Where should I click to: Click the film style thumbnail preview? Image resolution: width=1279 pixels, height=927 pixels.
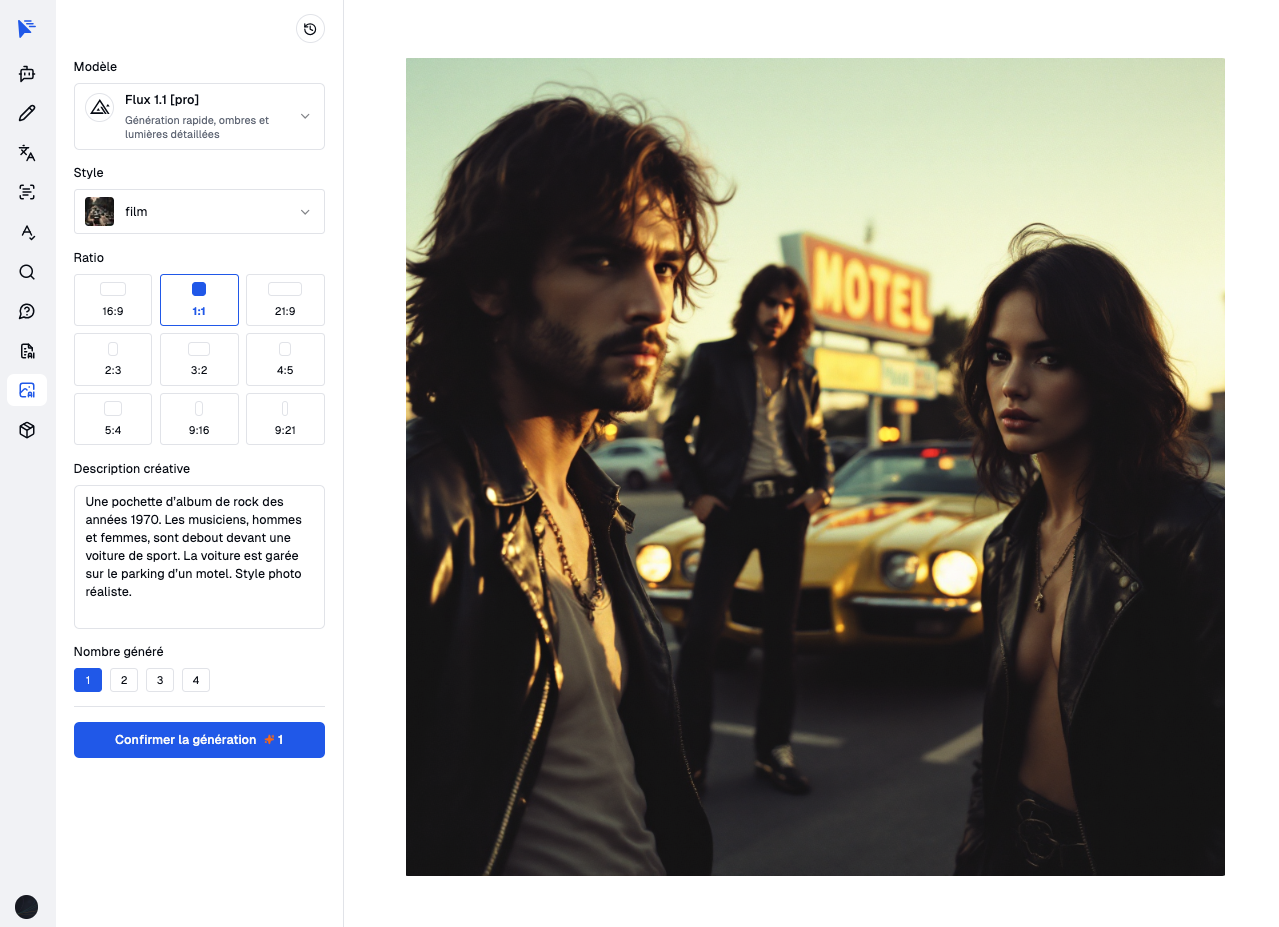click(99, 212)
